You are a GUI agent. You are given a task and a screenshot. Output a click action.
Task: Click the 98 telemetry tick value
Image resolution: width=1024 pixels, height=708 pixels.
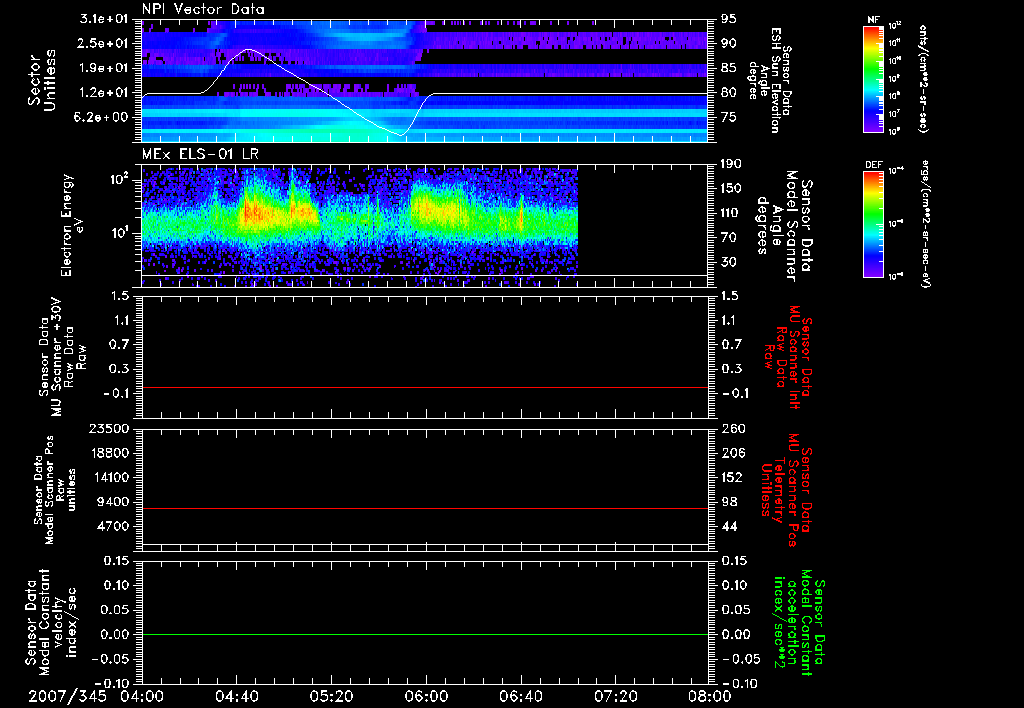pos(729,502)
